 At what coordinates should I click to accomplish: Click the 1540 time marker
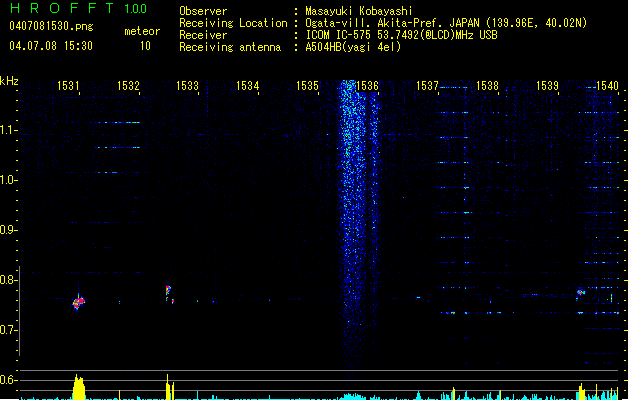coord(607,86)
